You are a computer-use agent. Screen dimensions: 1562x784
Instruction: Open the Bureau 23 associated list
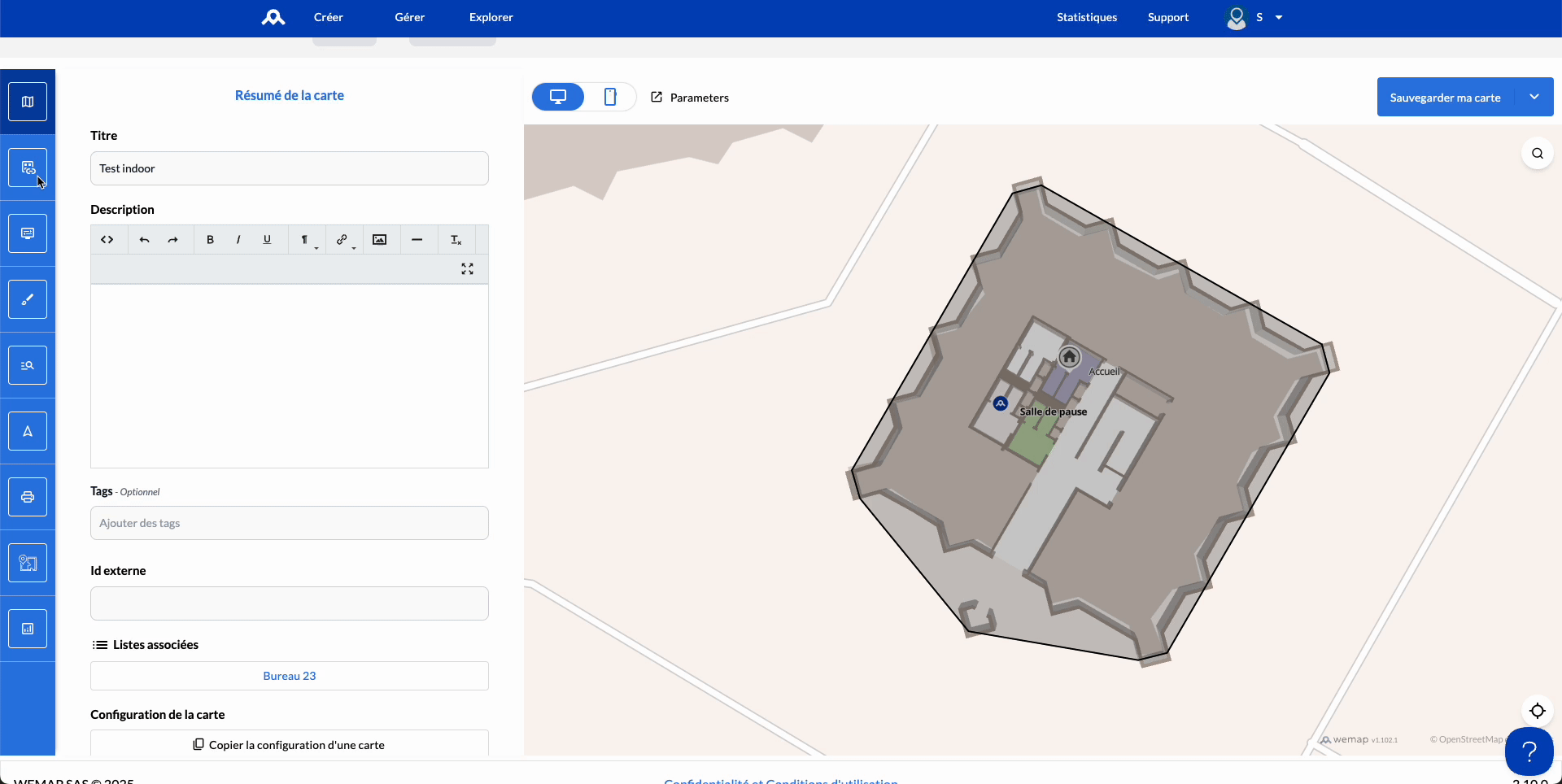coord(290,676)
